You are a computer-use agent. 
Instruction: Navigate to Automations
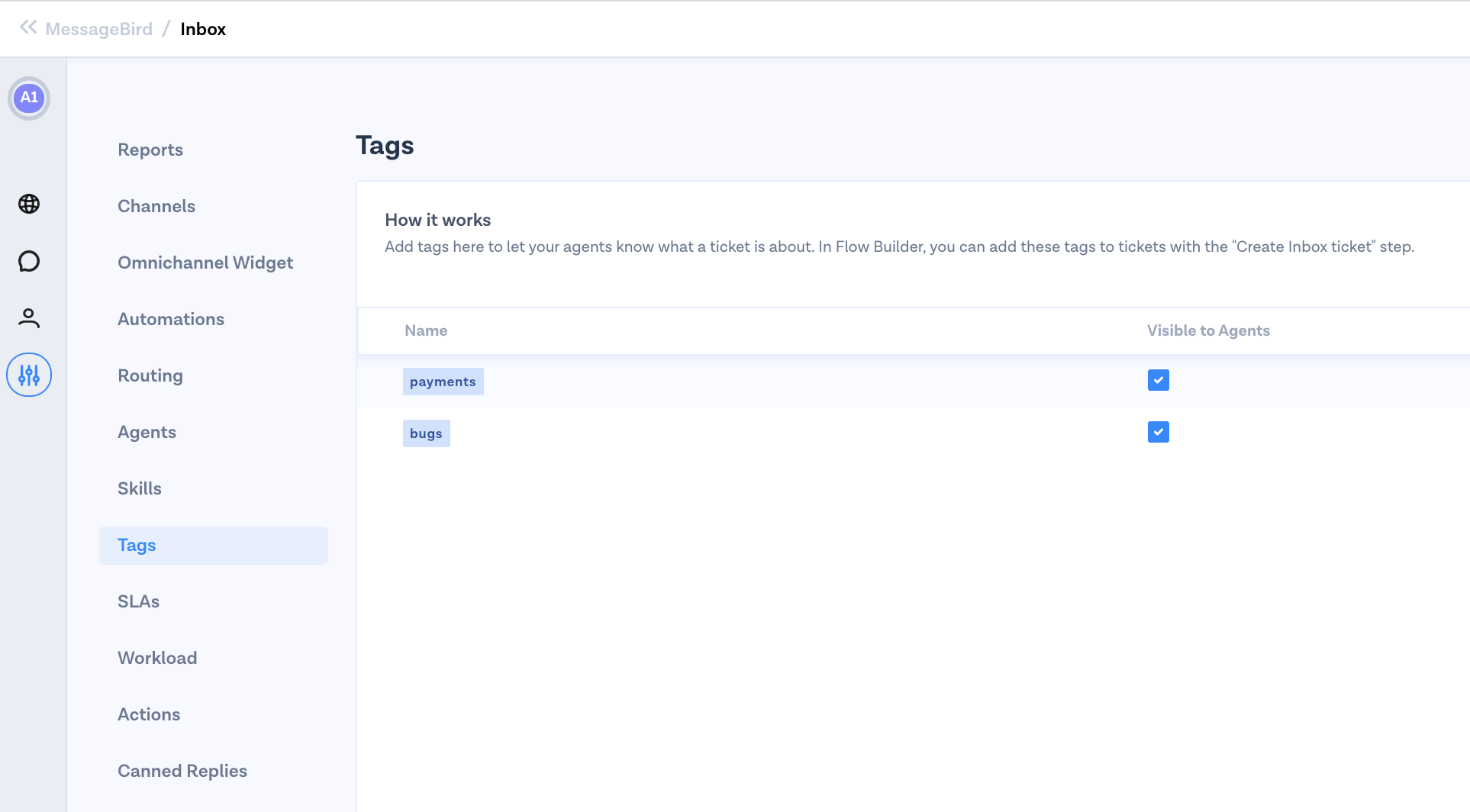coord(171,319)
